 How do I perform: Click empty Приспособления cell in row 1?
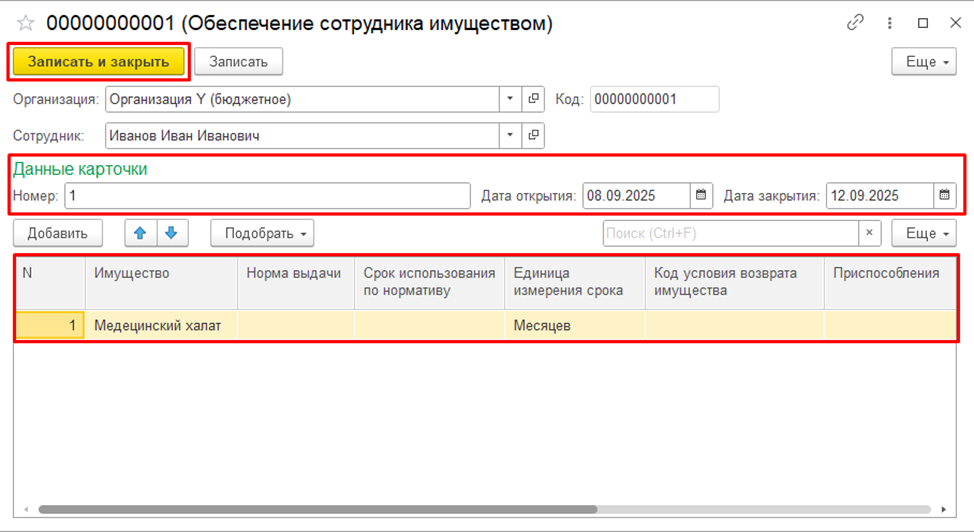tap(890, 325)
